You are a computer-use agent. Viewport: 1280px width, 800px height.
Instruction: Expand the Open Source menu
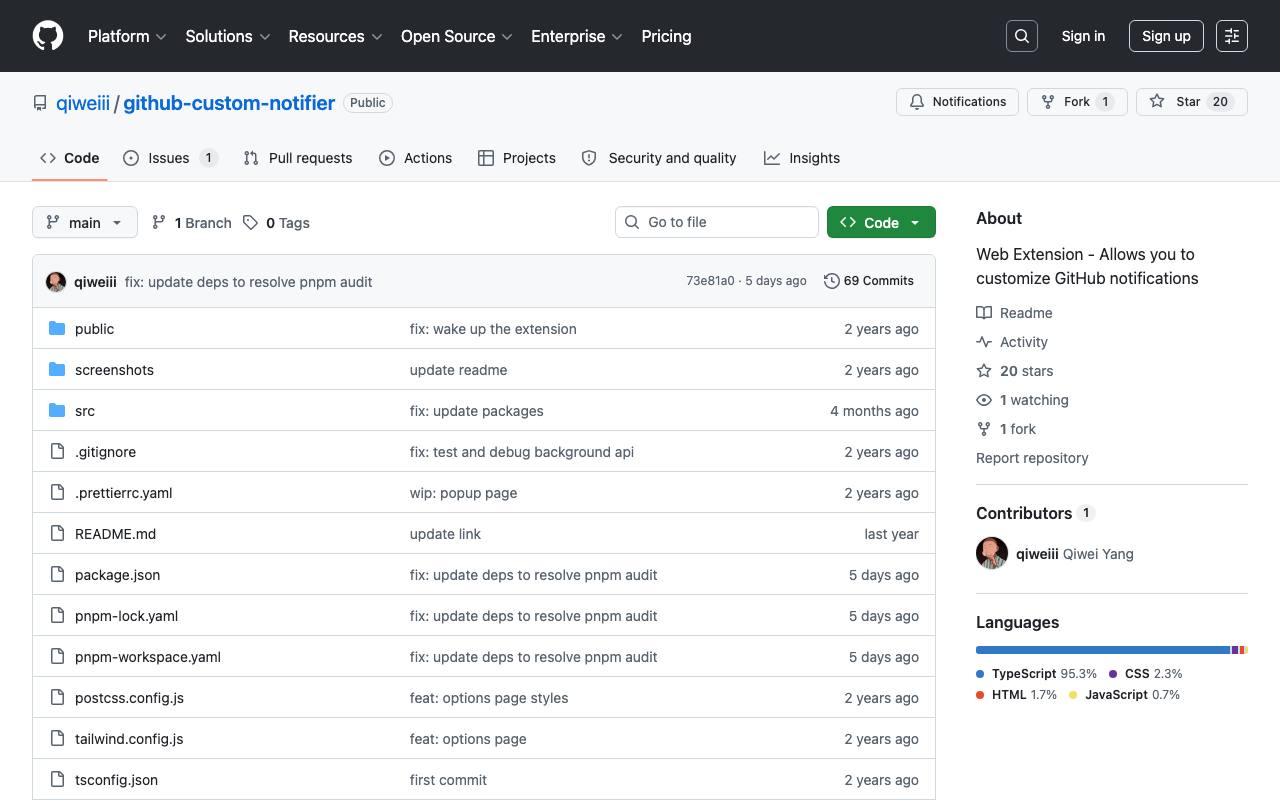point(457,36)
